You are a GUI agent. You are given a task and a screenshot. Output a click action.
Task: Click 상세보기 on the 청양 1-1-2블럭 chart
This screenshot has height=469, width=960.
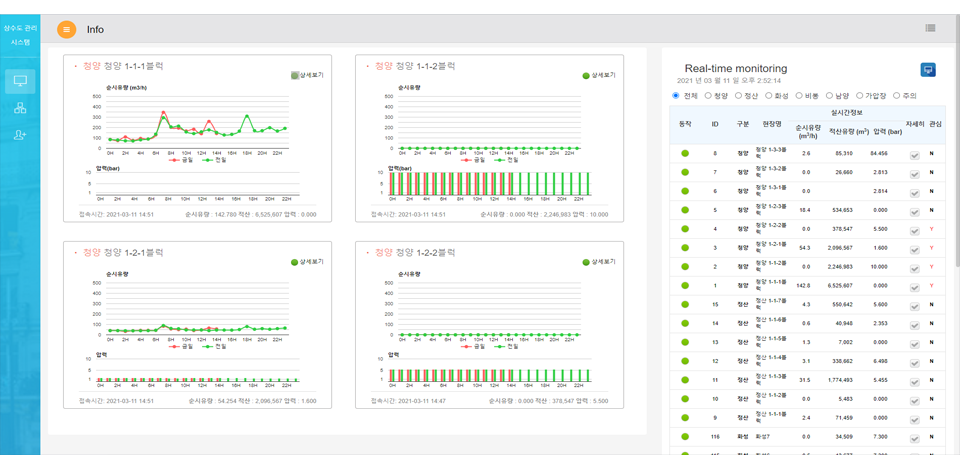pyautogui.click(x=598, y=75)
